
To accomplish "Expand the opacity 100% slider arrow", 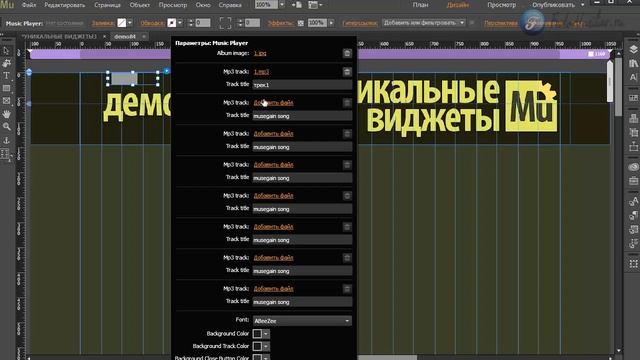I will tap(331, 23).
